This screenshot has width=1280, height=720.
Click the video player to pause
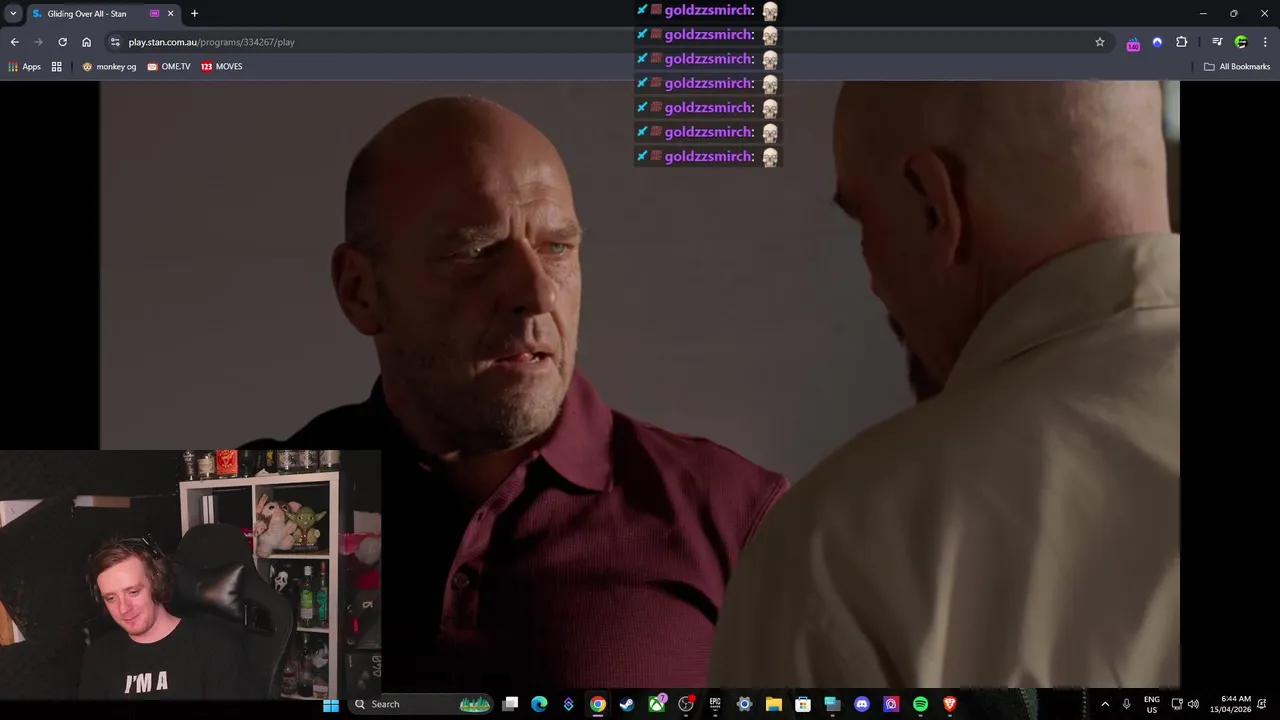639,383
